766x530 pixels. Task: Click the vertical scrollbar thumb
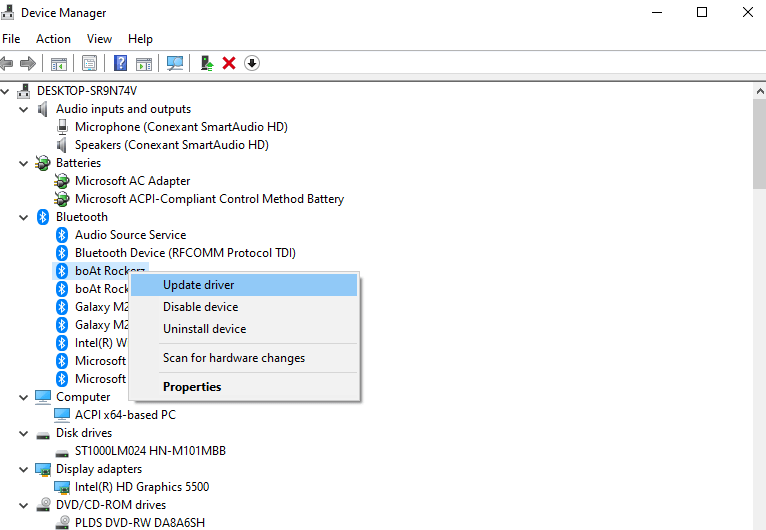click(760, 144)
